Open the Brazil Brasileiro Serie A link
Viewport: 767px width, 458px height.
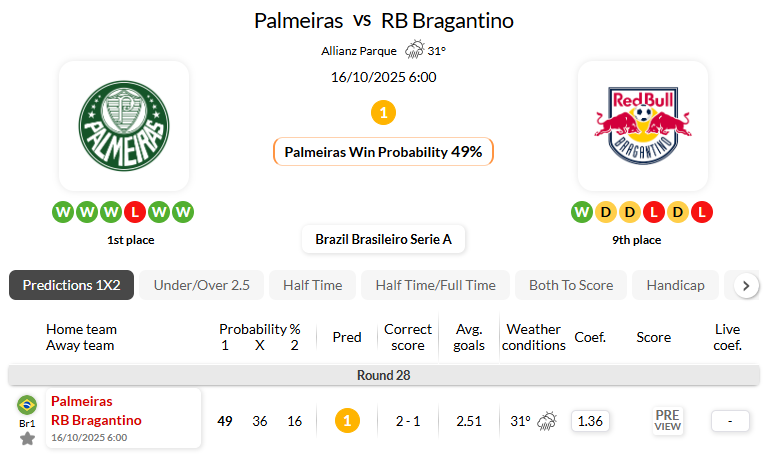[383, 240]
